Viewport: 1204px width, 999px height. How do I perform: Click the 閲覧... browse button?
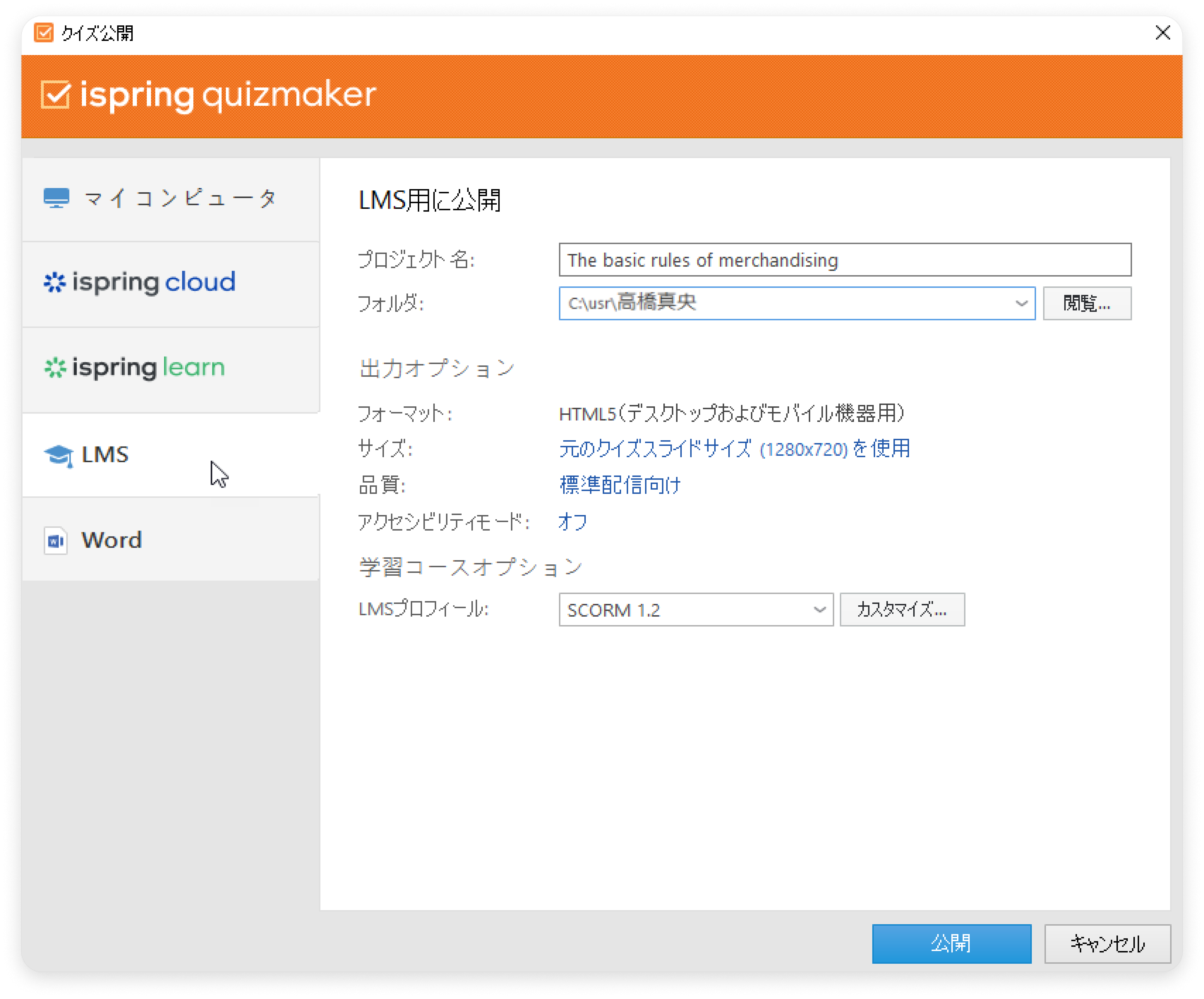[1087, 303]
